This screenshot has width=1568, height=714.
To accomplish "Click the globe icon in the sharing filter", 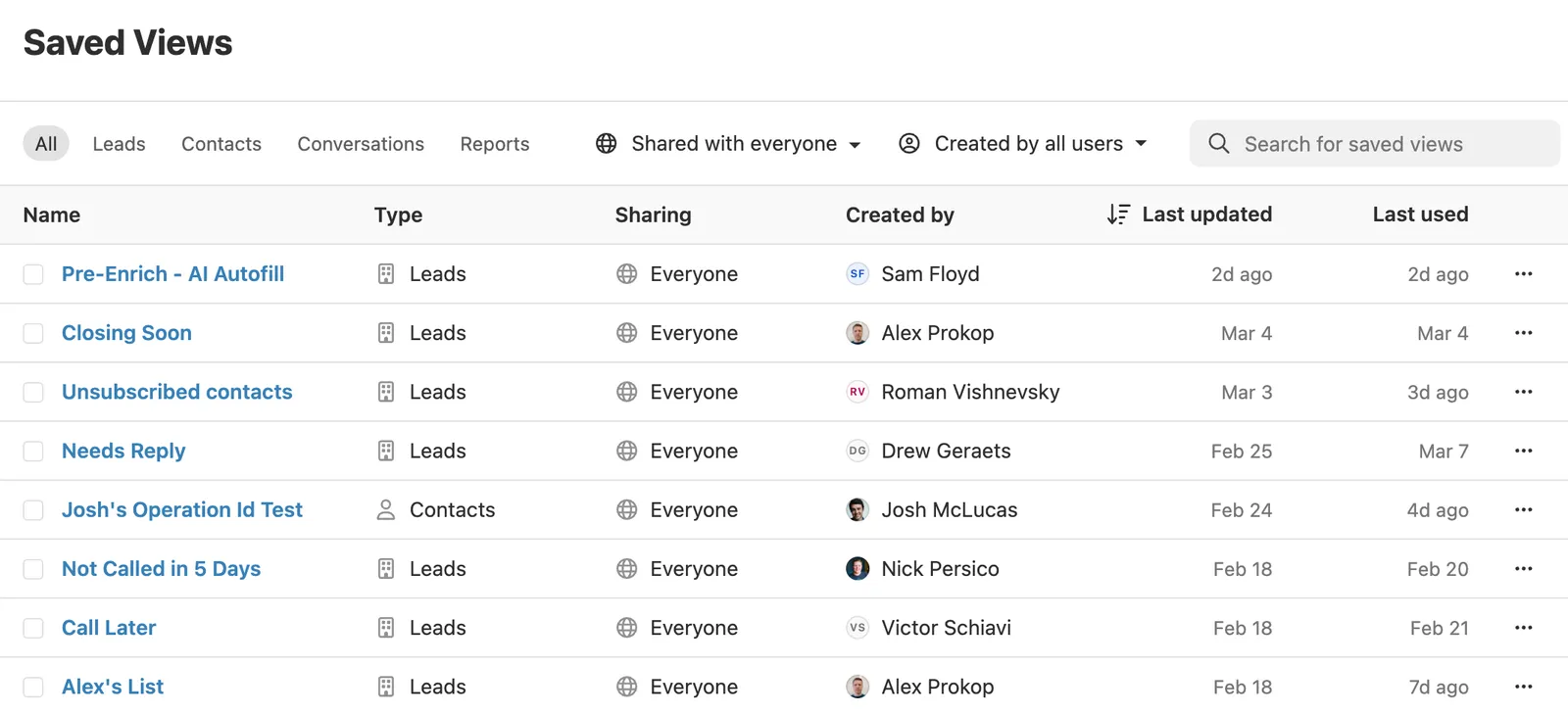I will (607, 144).
